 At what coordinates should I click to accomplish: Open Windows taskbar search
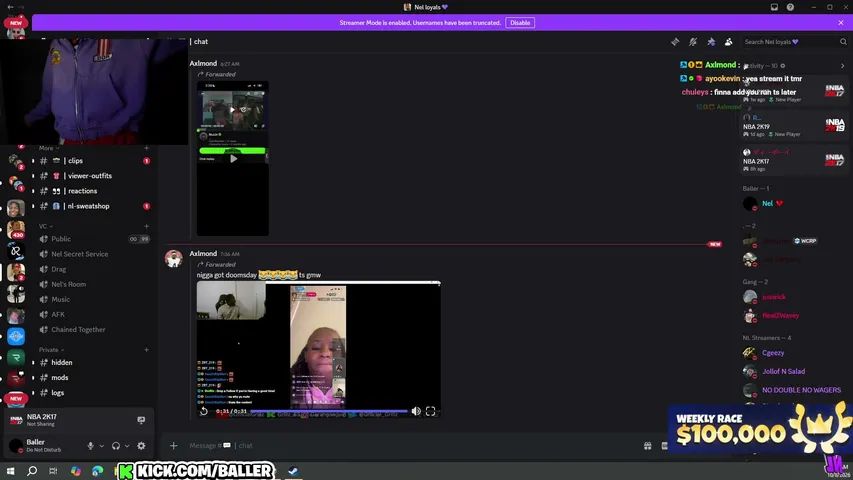pos(32,471)
